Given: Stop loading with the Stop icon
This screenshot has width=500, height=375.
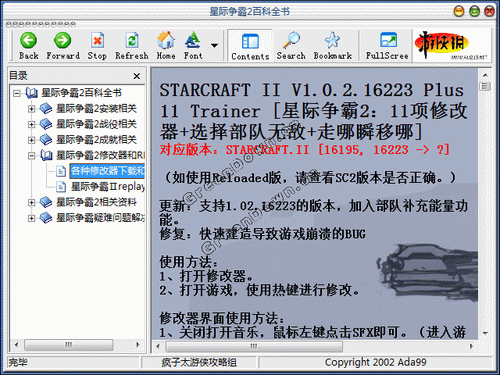Looking at the screenshot, I should click(x=97, y=41).
